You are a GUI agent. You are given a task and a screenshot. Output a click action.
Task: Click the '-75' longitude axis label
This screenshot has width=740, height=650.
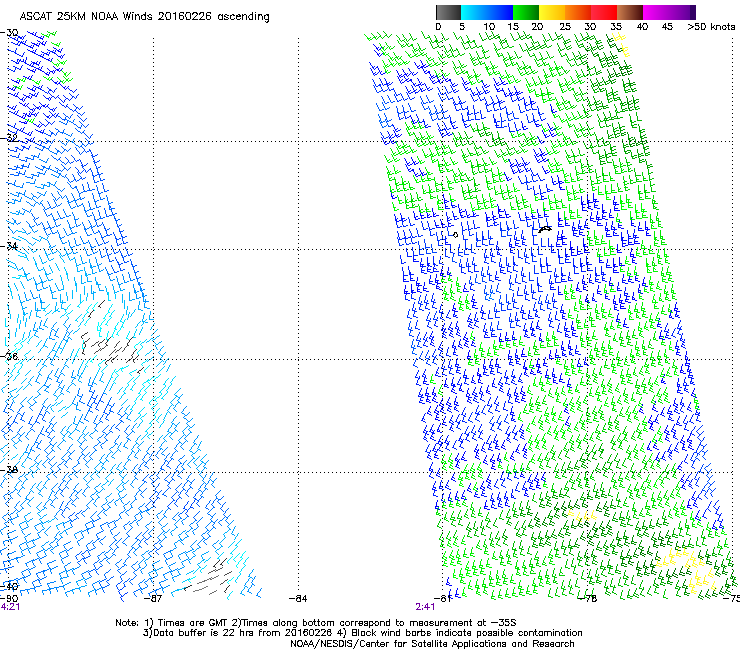click(x=732, y=599)
